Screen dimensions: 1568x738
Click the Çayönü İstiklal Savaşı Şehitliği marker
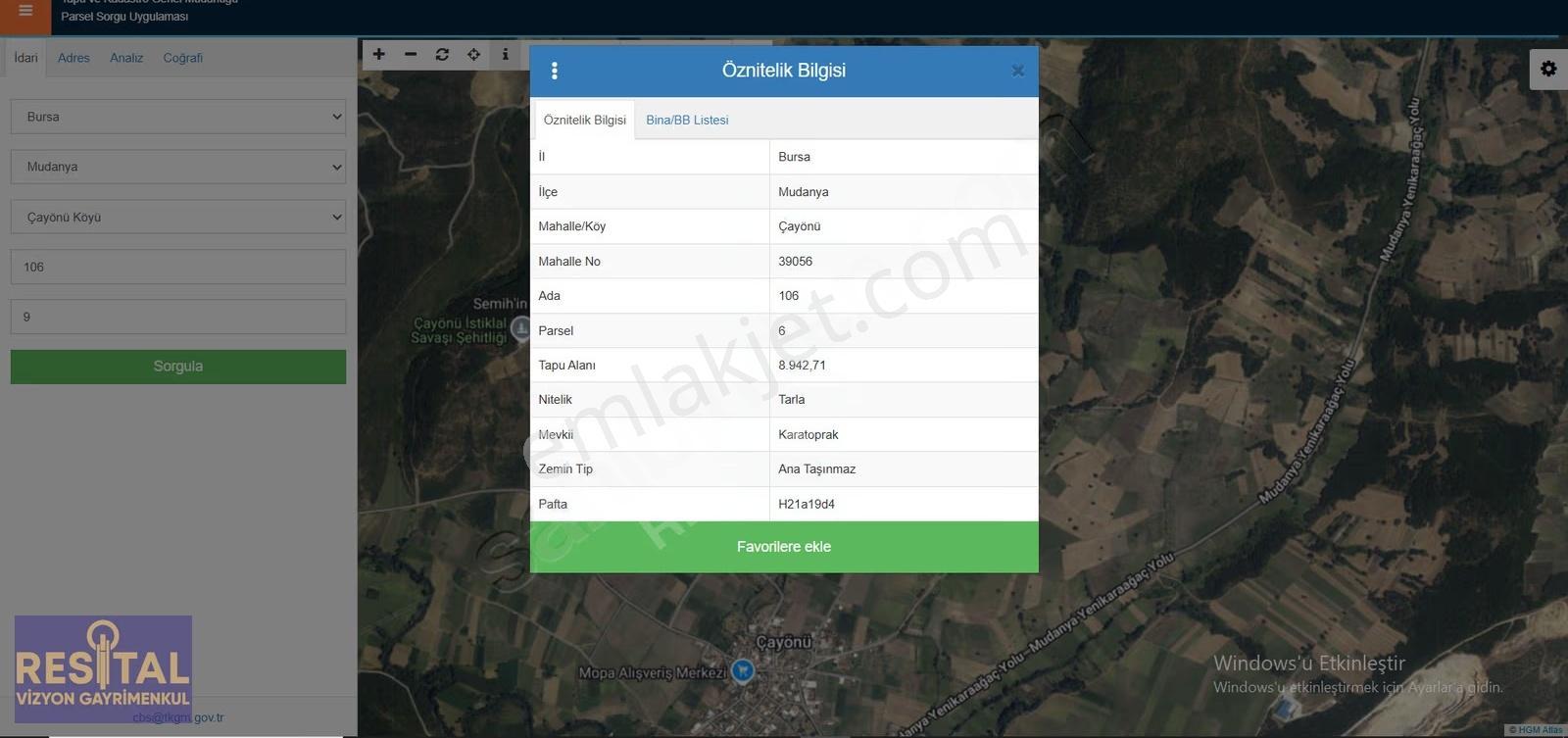(521, 329)
